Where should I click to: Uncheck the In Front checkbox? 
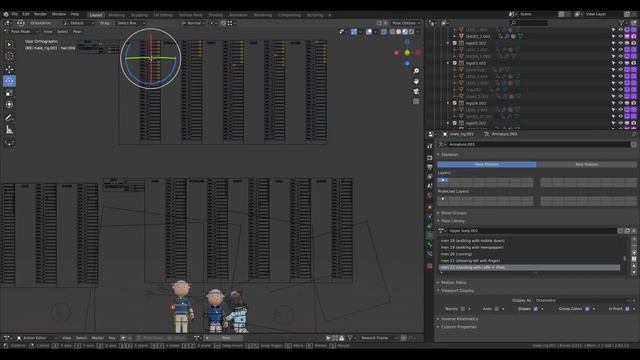coord(627,309)
